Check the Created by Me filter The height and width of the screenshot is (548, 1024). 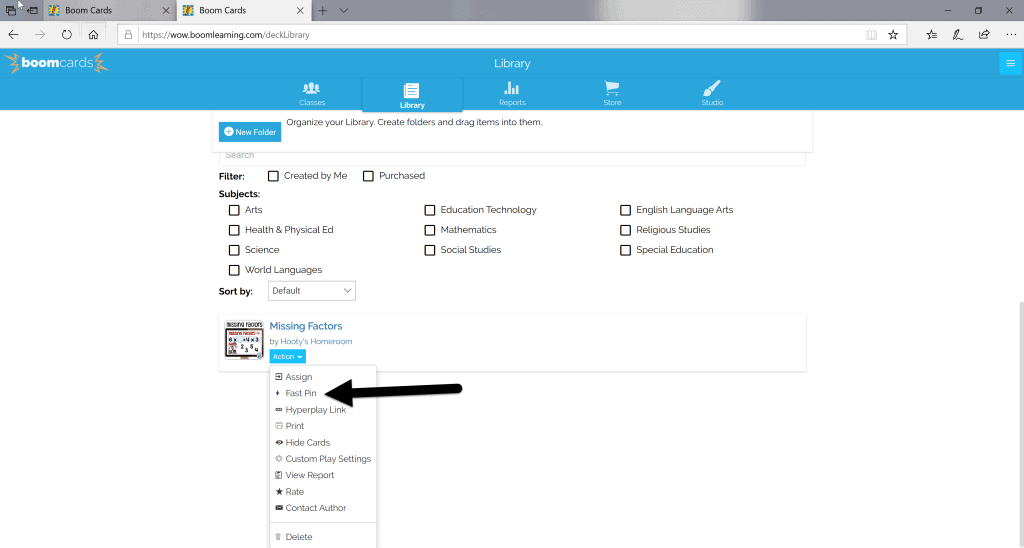click(x=273, y=176)
